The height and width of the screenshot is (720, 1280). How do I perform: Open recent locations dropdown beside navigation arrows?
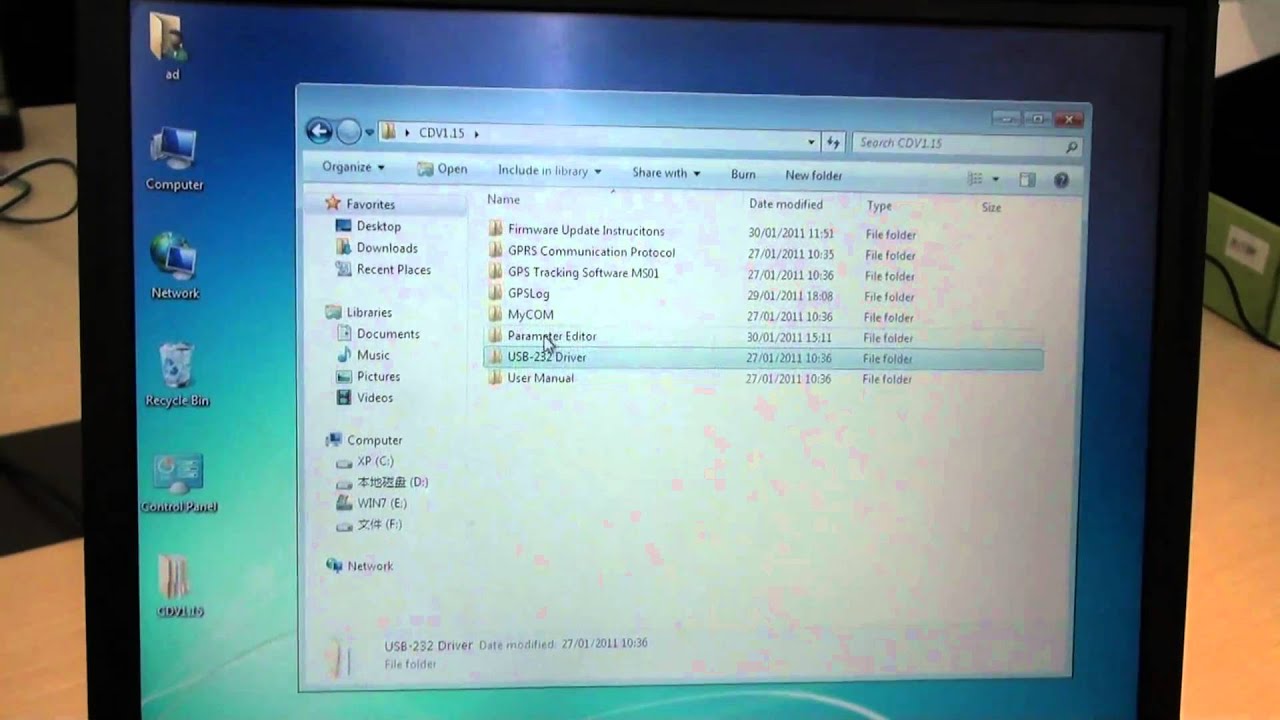click(369, 132)
